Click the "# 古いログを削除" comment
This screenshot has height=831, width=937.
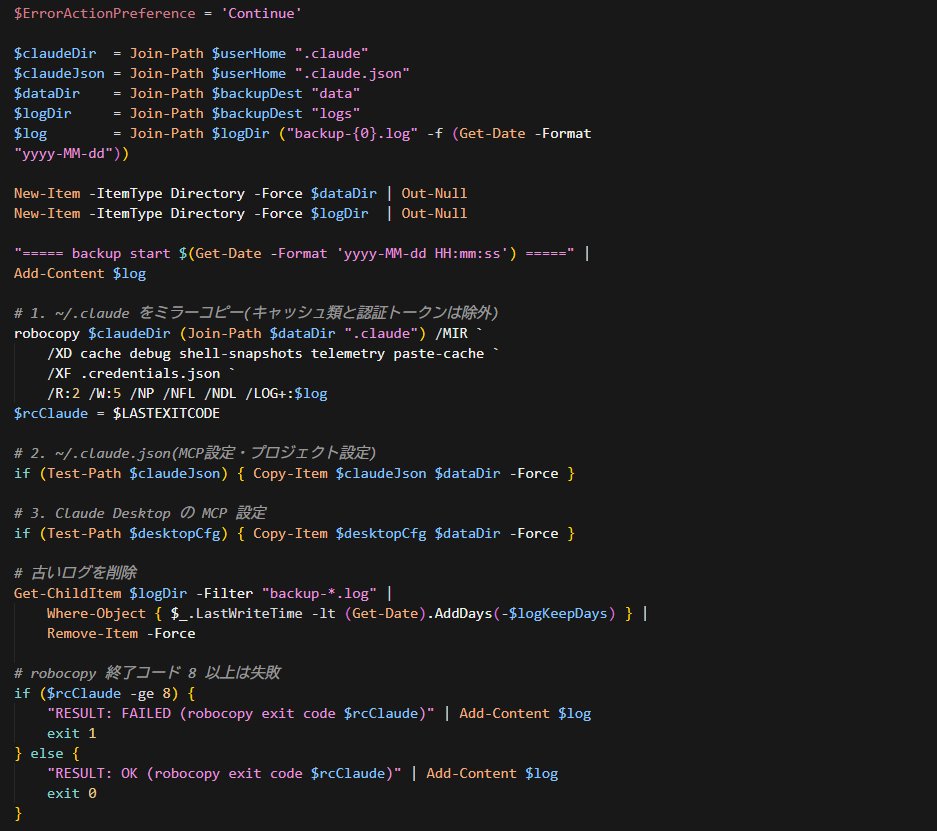tap(75, 573)
